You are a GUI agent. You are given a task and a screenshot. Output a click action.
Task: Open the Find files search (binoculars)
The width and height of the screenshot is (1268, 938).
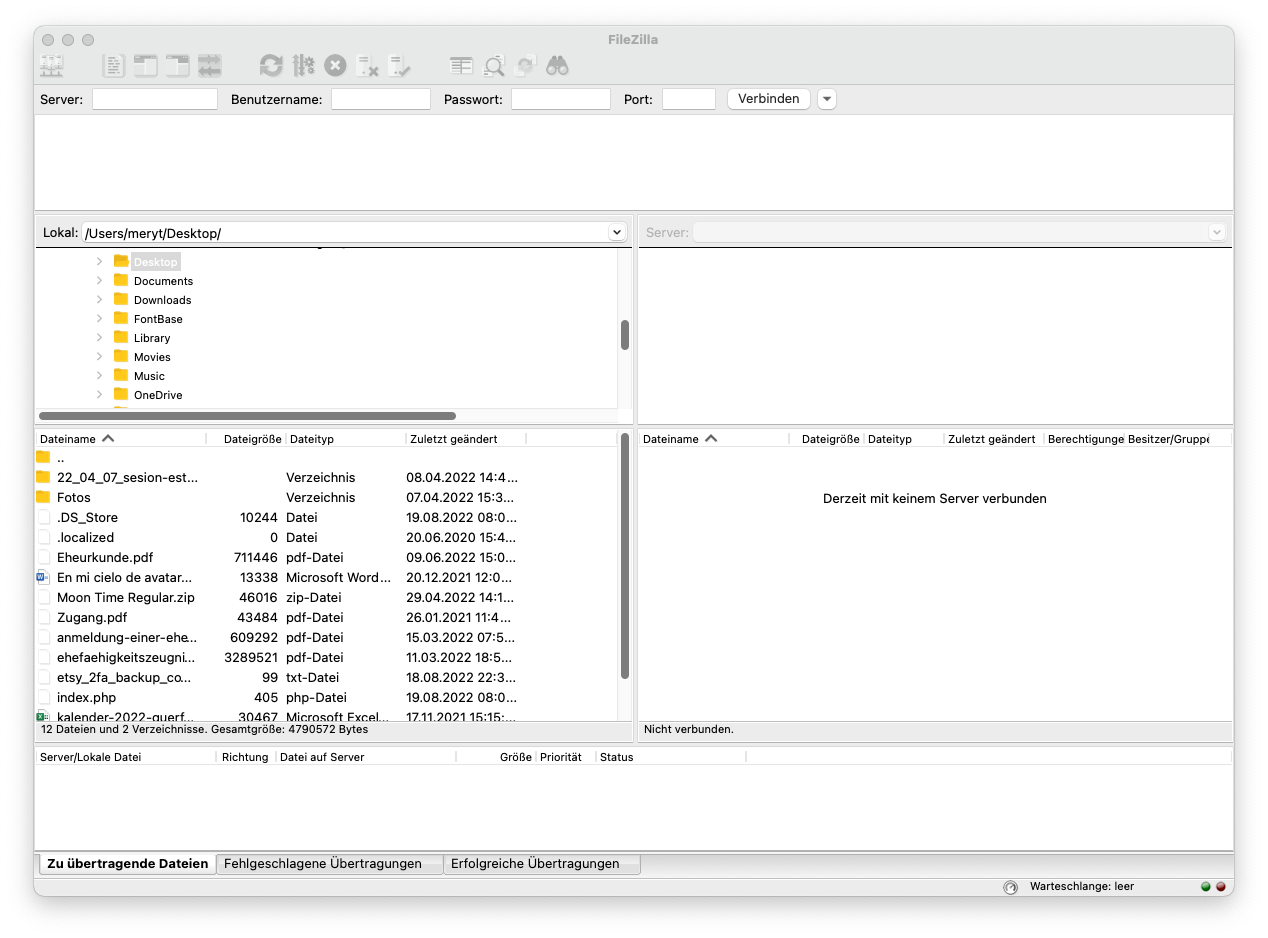557,65
